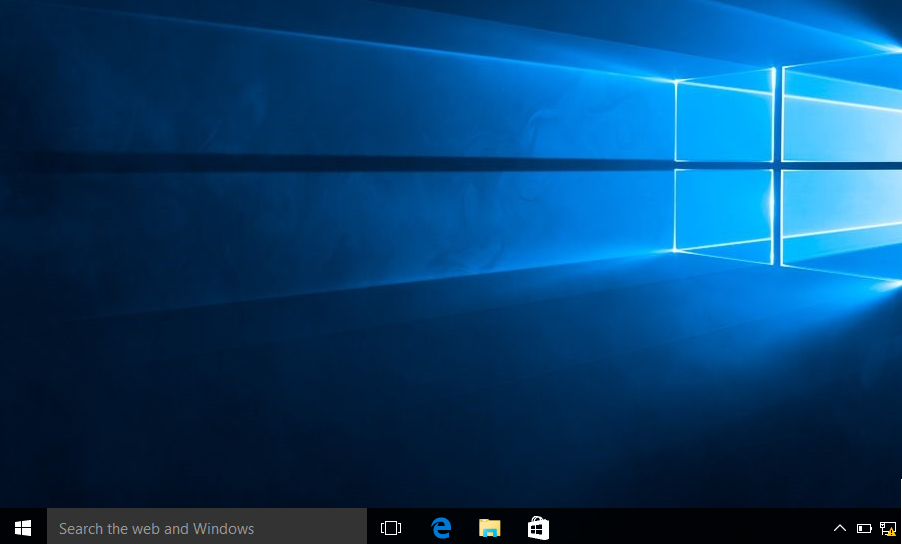Open the Windows Start menu
The width and height of the screenshot is (902, 547).
pos(23,527)
